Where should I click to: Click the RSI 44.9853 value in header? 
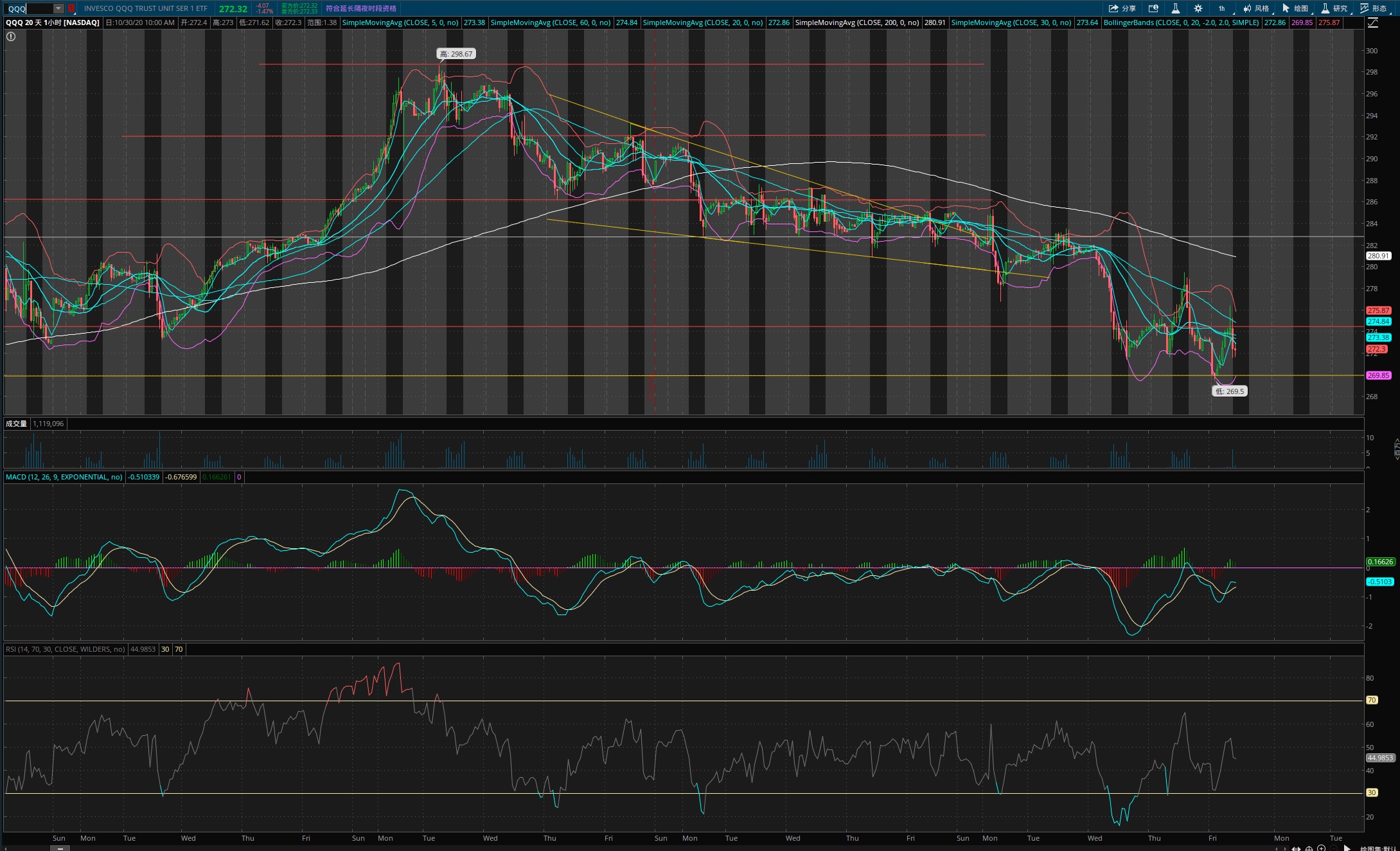tap(143, 649)
